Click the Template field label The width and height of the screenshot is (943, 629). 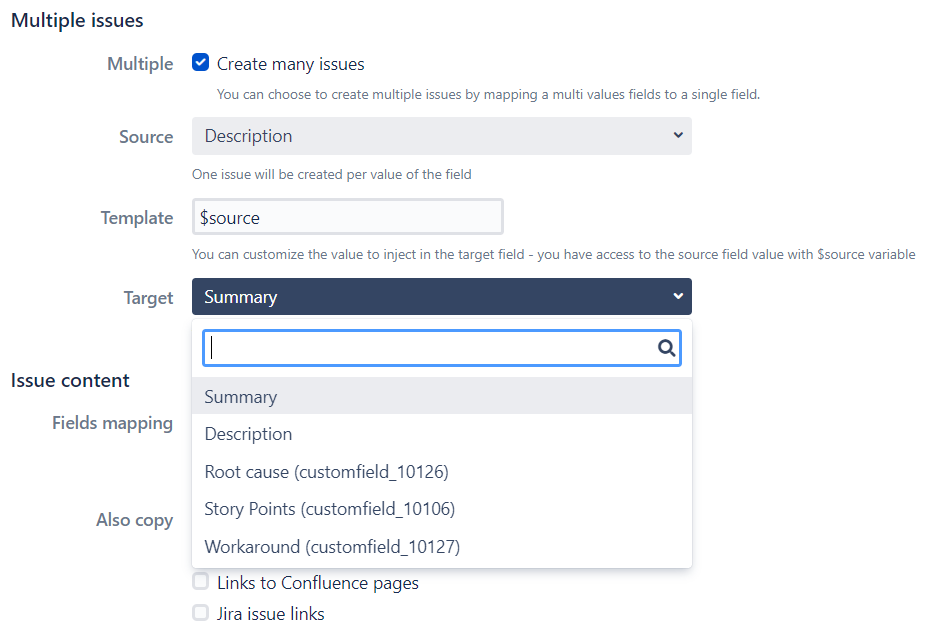coord(137,218)
